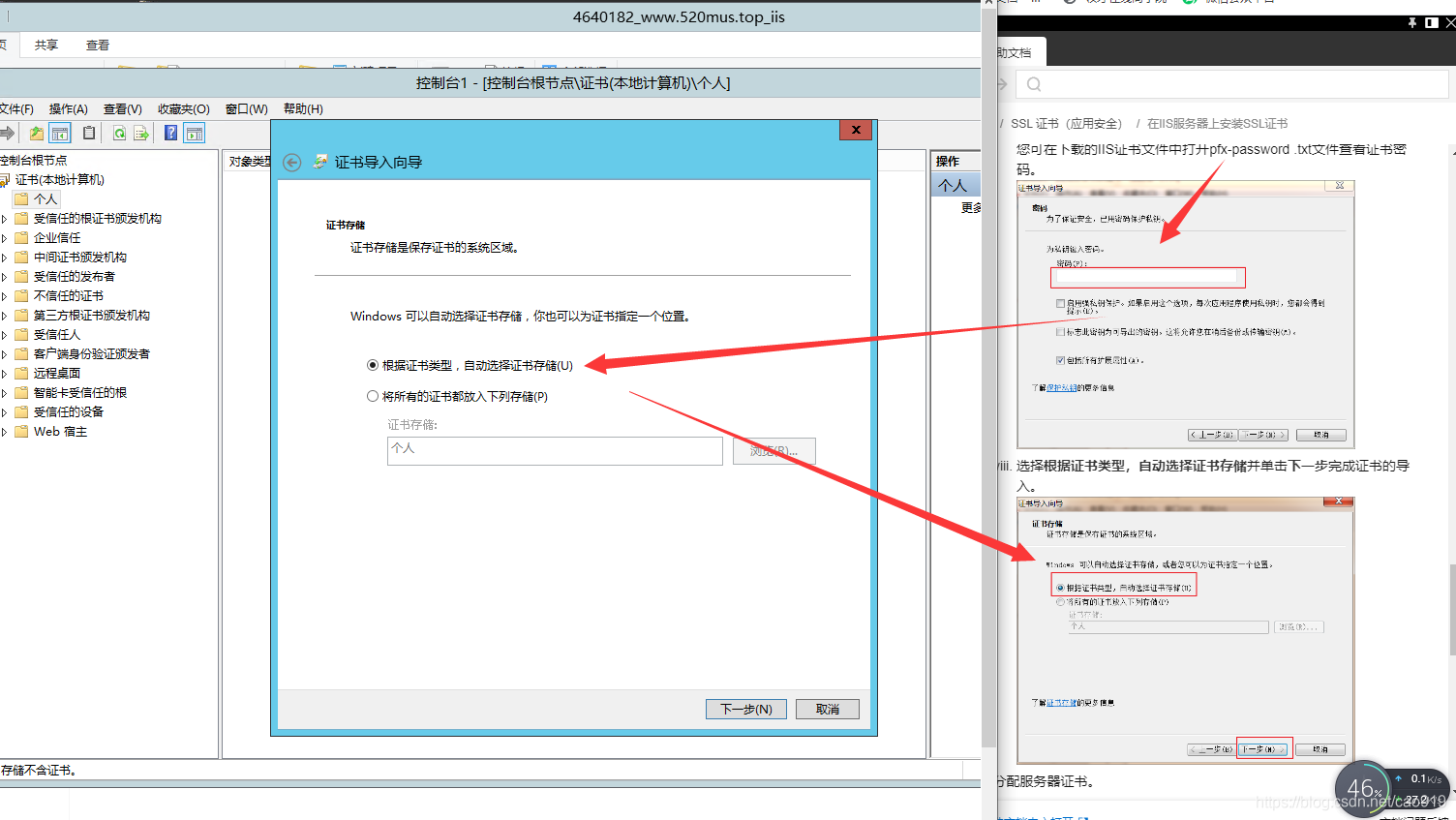1456x820 pixels.
Task: Click the green Refresh toolbar icon
Action: (119, 134)
